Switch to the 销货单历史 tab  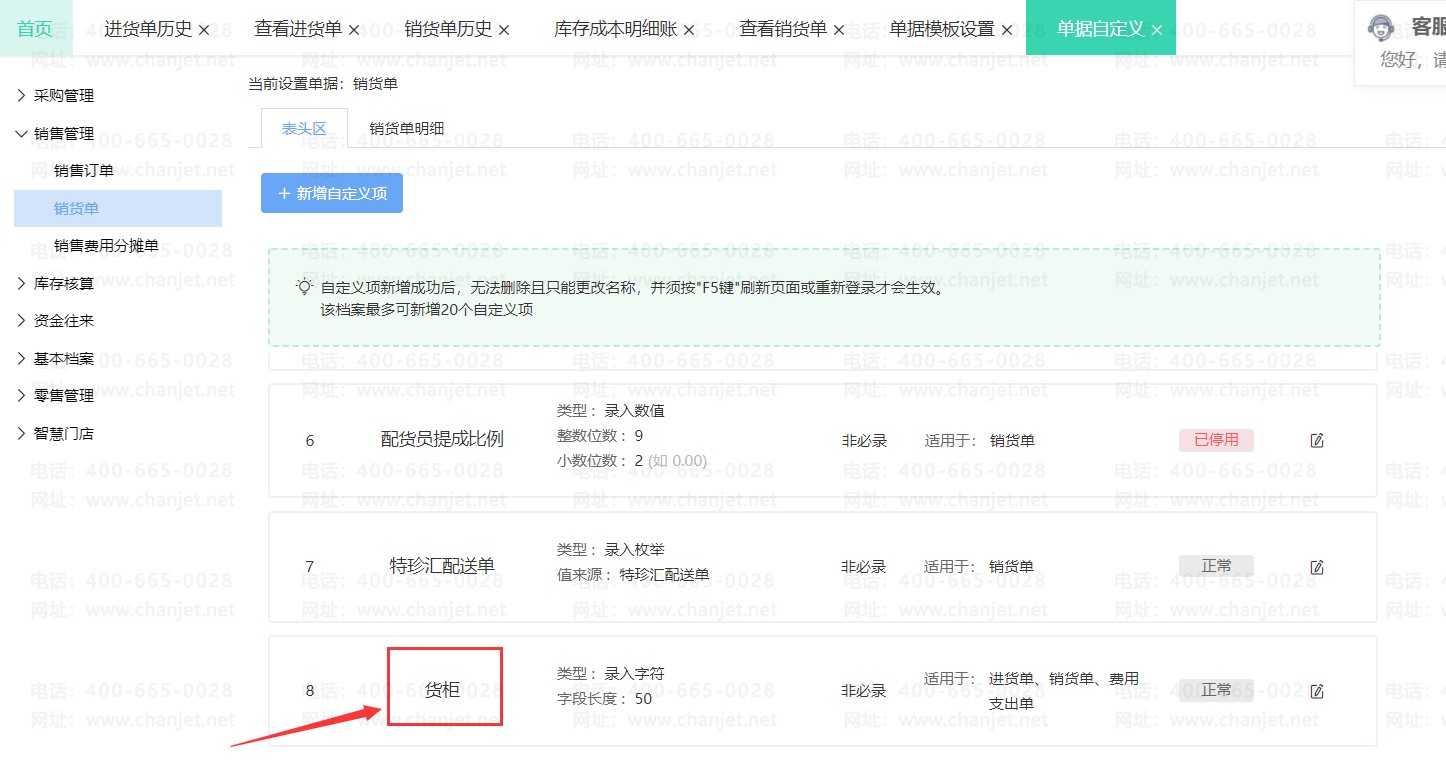pos(448,29)
